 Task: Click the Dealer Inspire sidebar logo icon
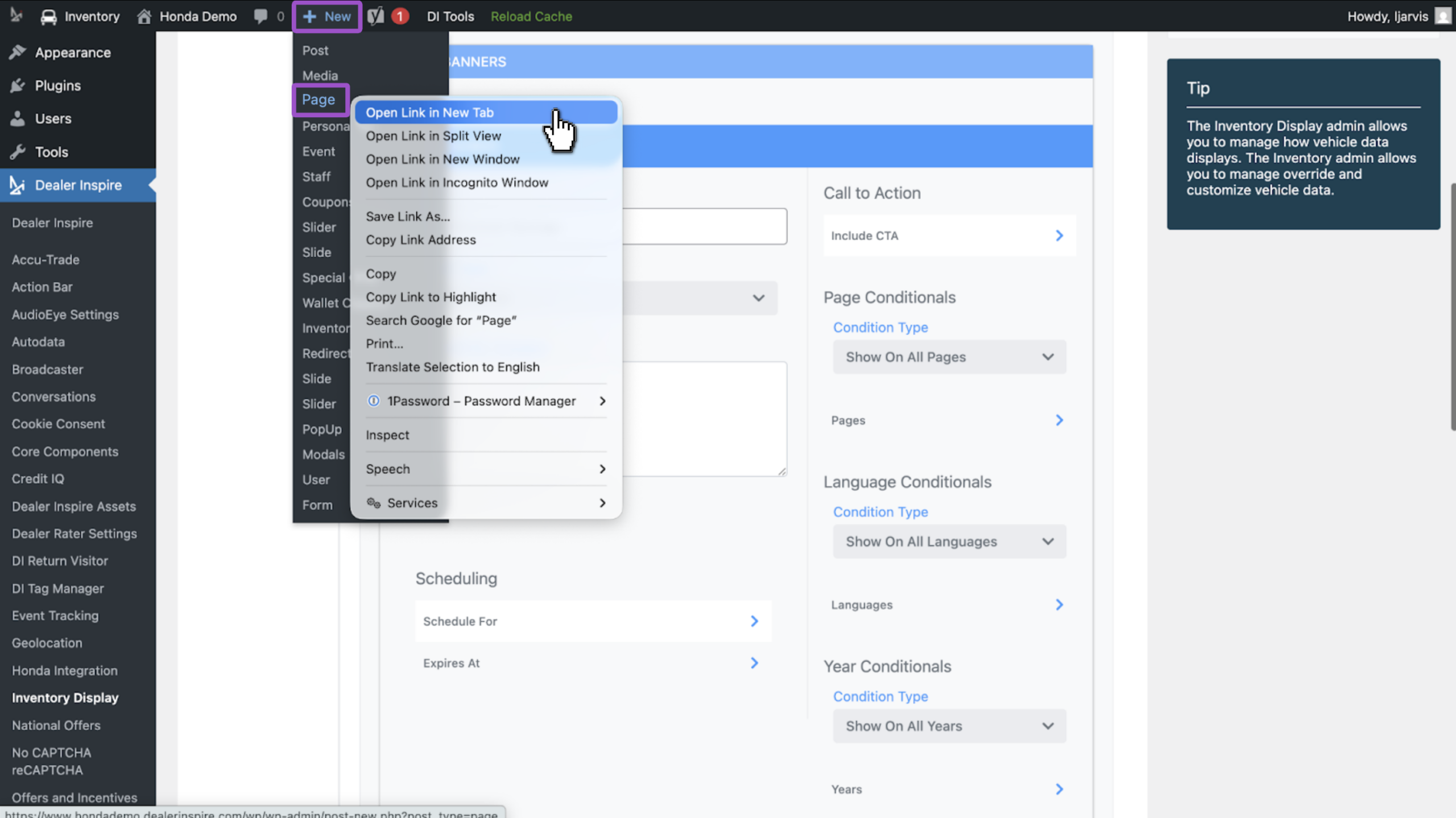coord(18,185)
